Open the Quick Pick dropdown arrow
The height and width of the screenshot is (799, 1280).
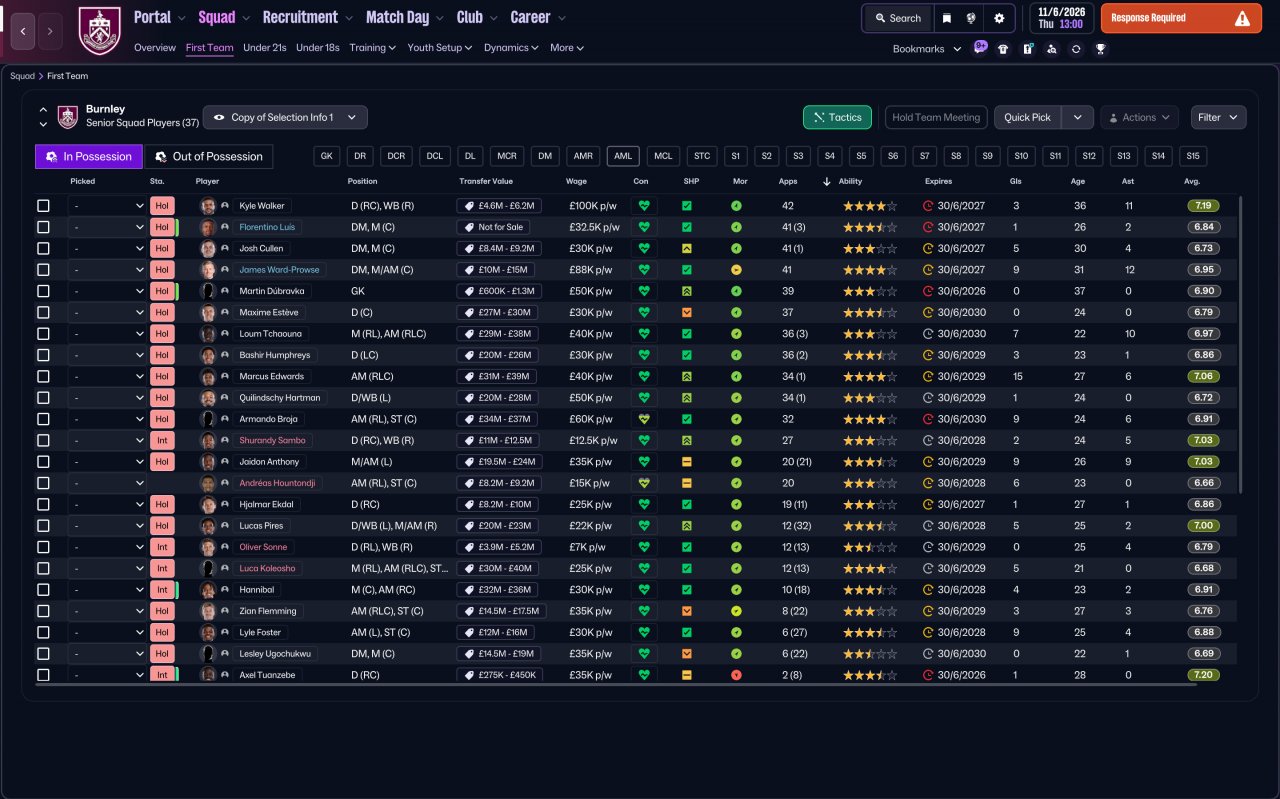(x=1077, y=117)
